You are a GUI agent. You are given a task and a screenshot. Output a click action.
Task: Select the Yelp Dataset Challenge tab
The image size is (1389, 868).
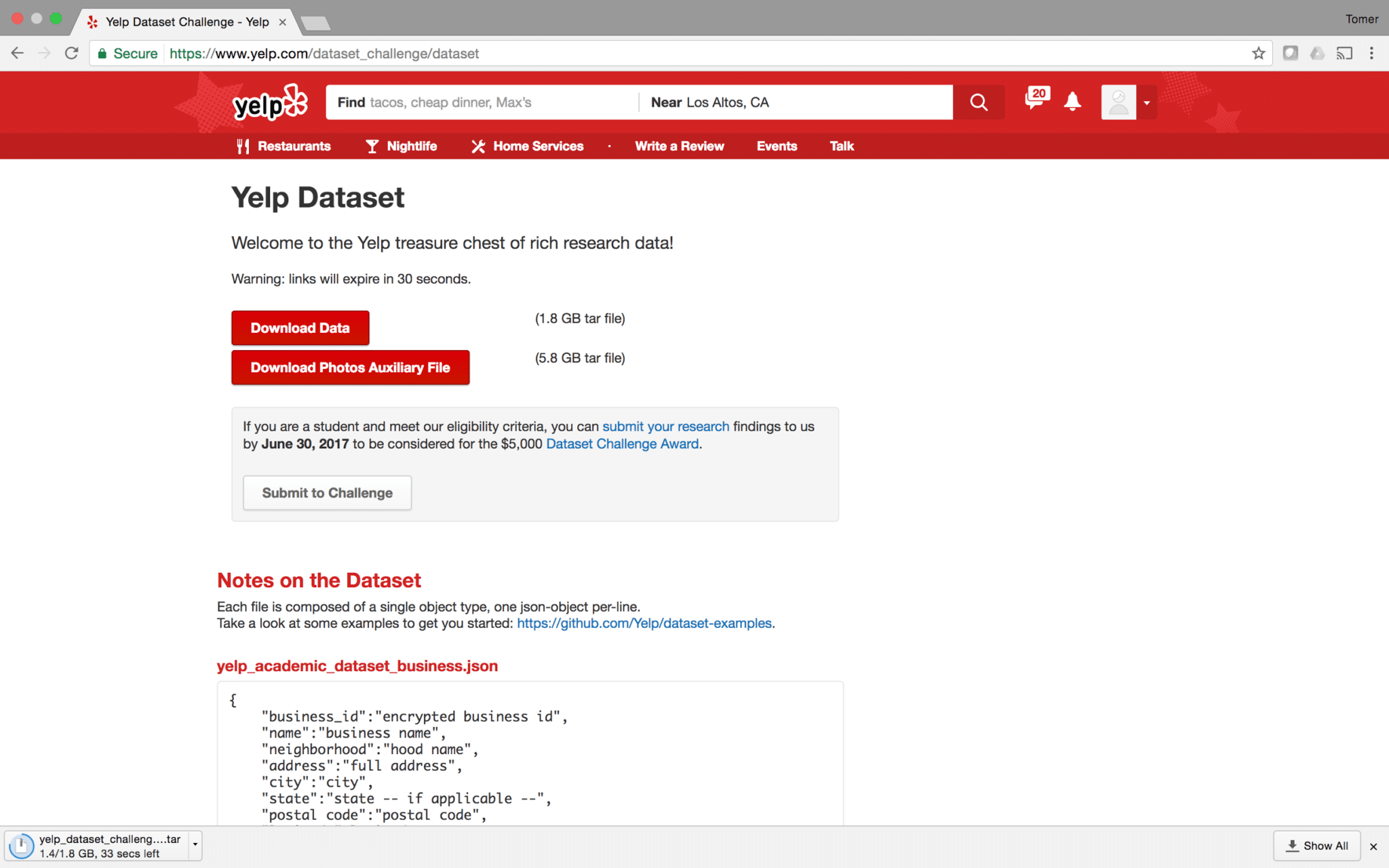click(187, 22)
